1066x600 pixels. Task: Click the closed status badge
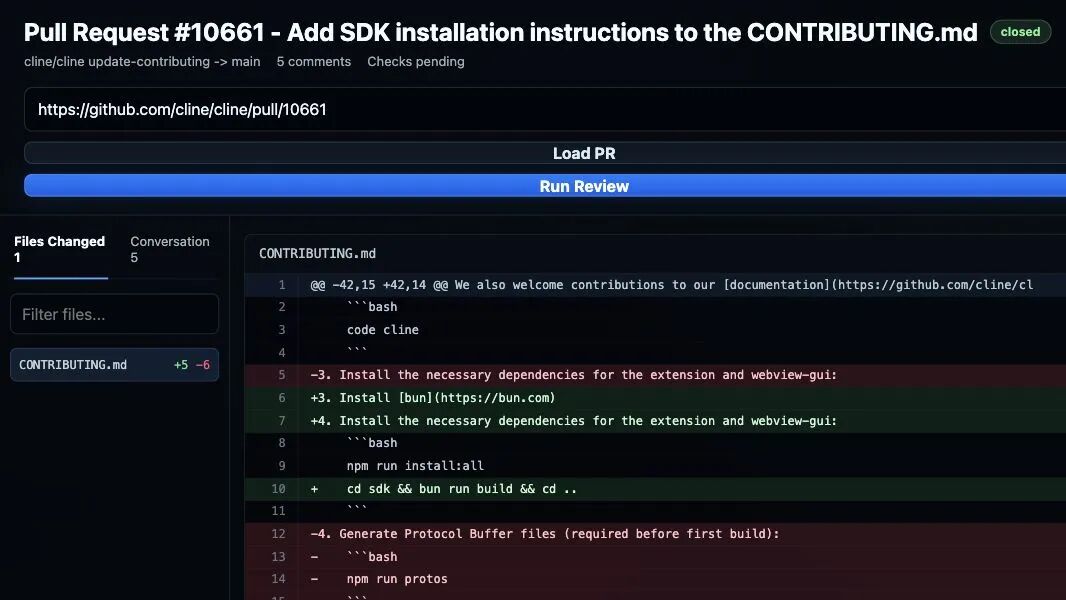coord(1020,32)
